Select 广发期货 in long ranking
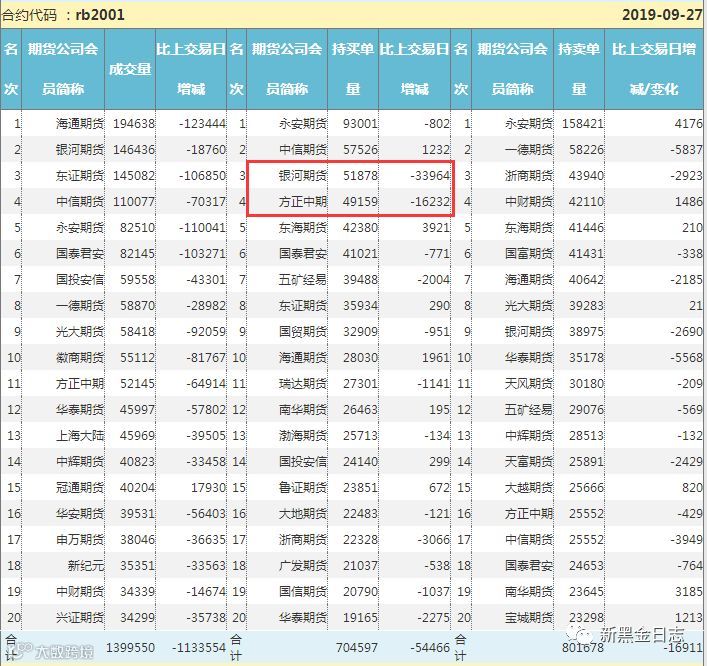707x666 pixels. (x=303, y=565)
